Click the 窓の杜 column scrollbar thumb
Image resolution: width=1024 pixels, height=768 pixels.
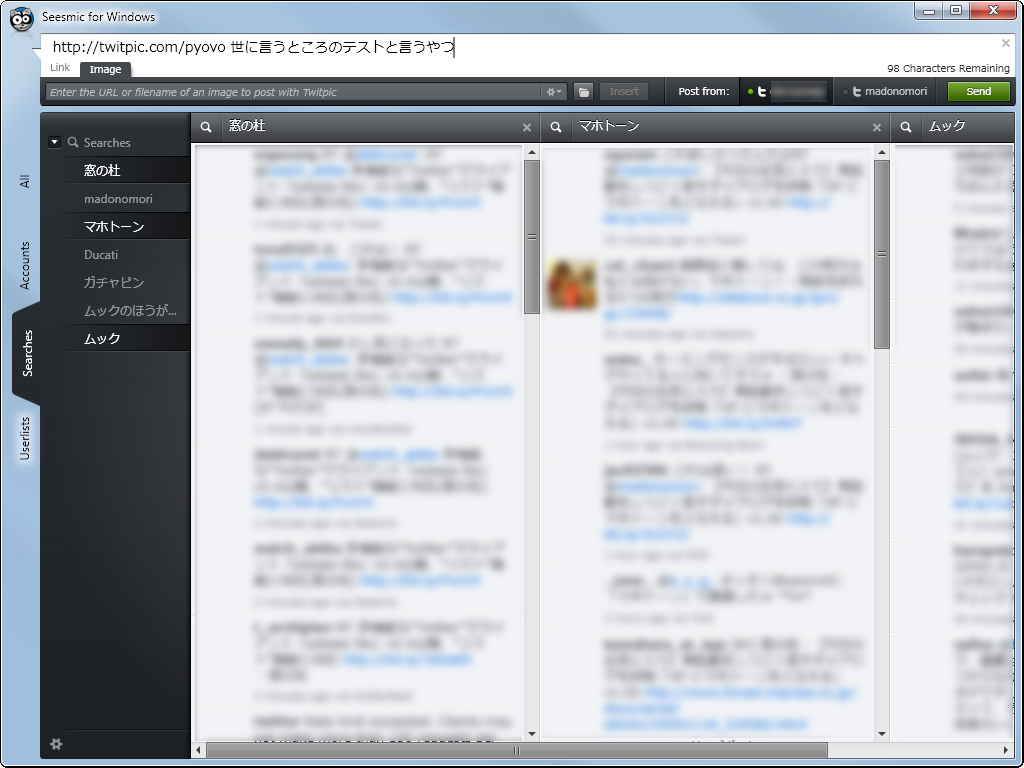pyautogui.click(x=532, y=236)
